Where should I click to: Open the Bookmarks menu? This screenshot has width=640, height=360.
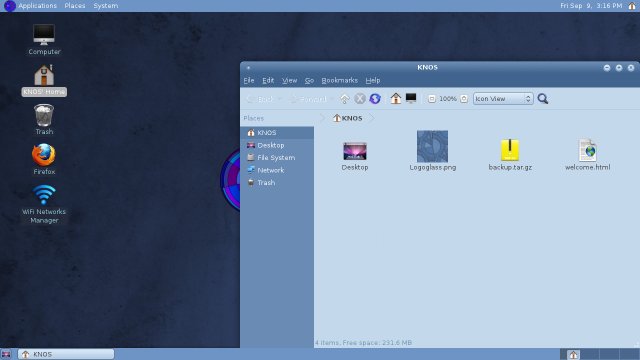339,80
